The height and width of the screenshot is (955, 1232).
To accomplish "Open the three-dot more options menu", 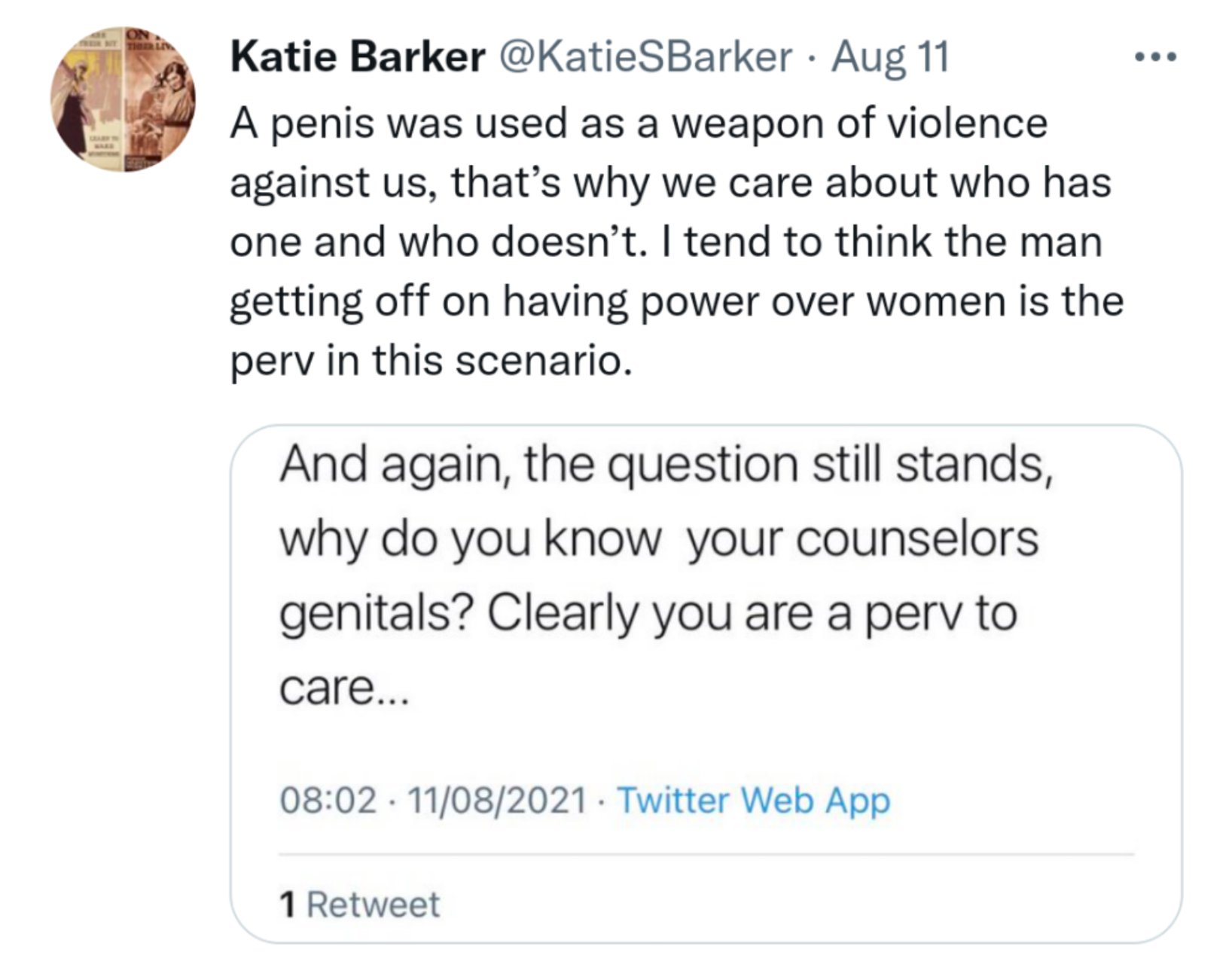I will (1155, 56).
